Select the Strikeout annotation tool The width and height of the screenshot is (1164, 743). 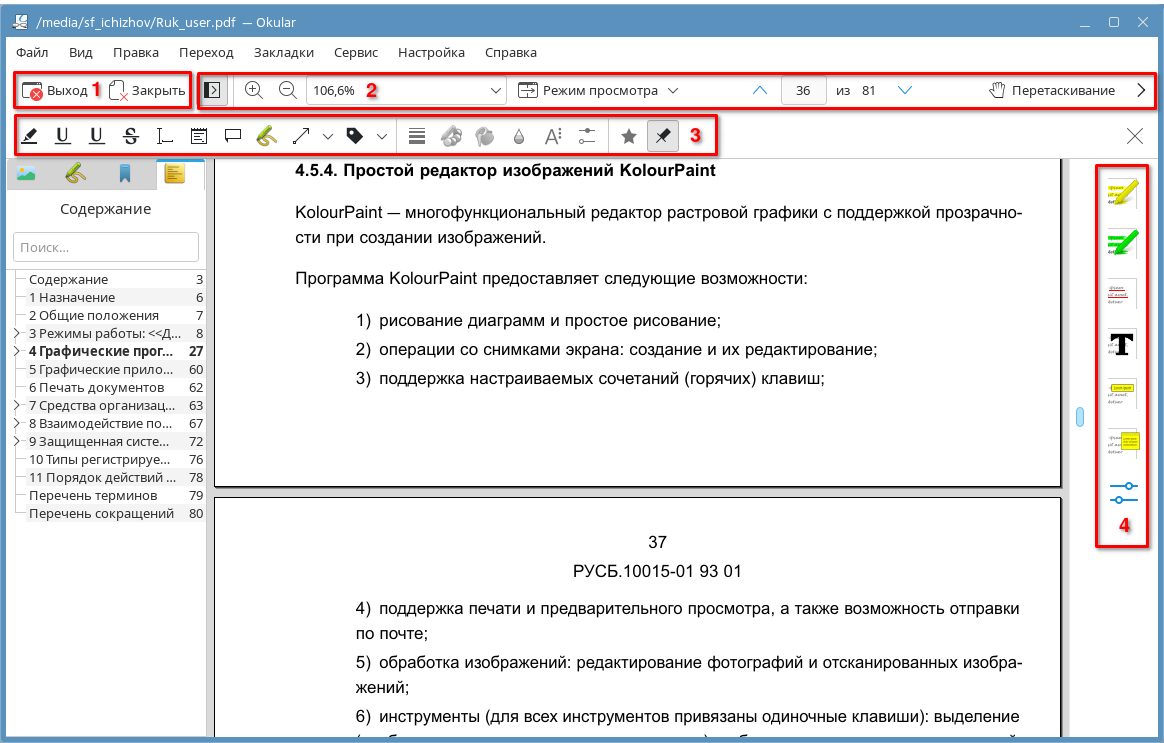click(x=130, y=136)
